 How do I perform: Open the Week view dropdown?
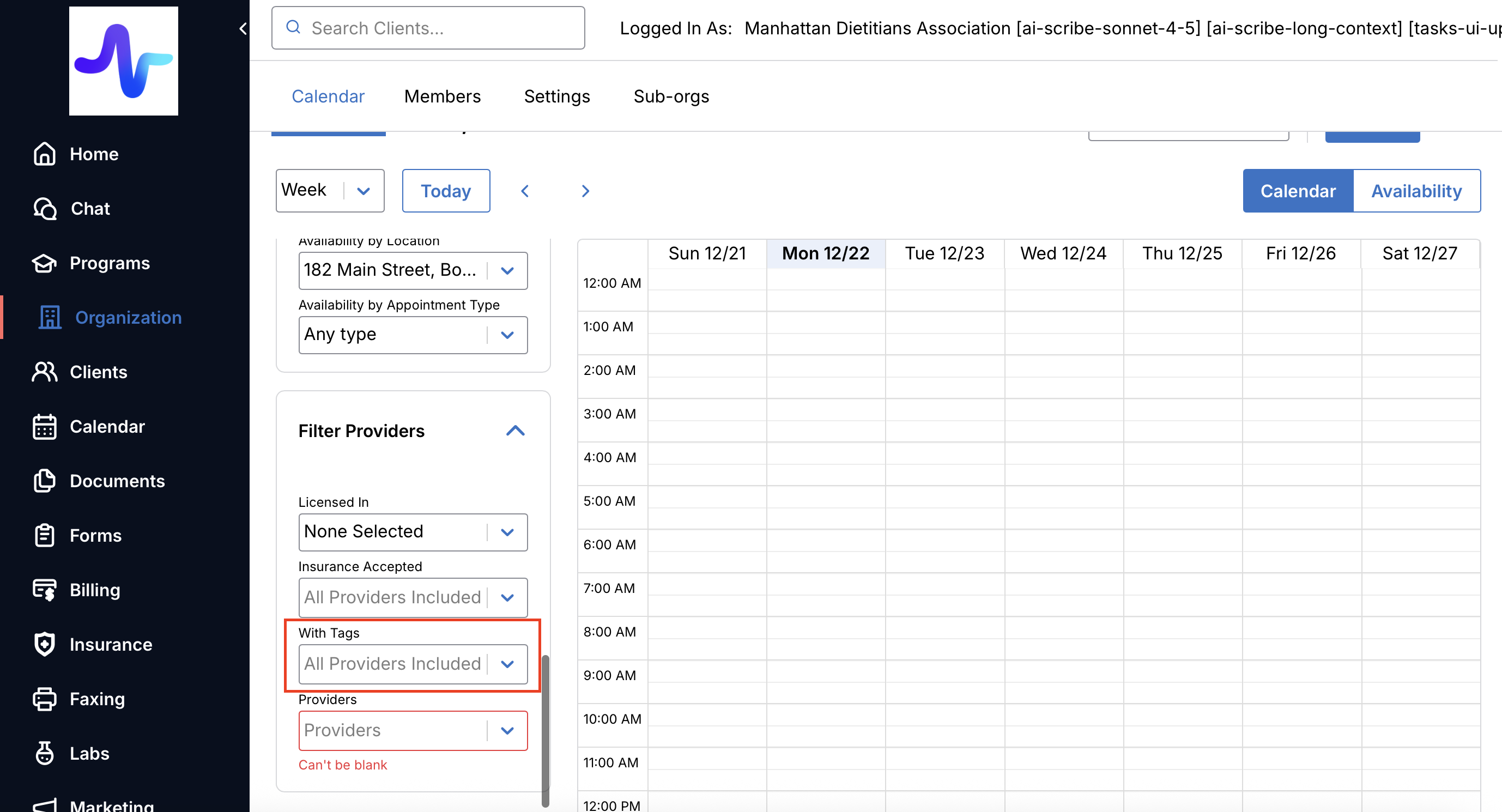click(329, 191)
